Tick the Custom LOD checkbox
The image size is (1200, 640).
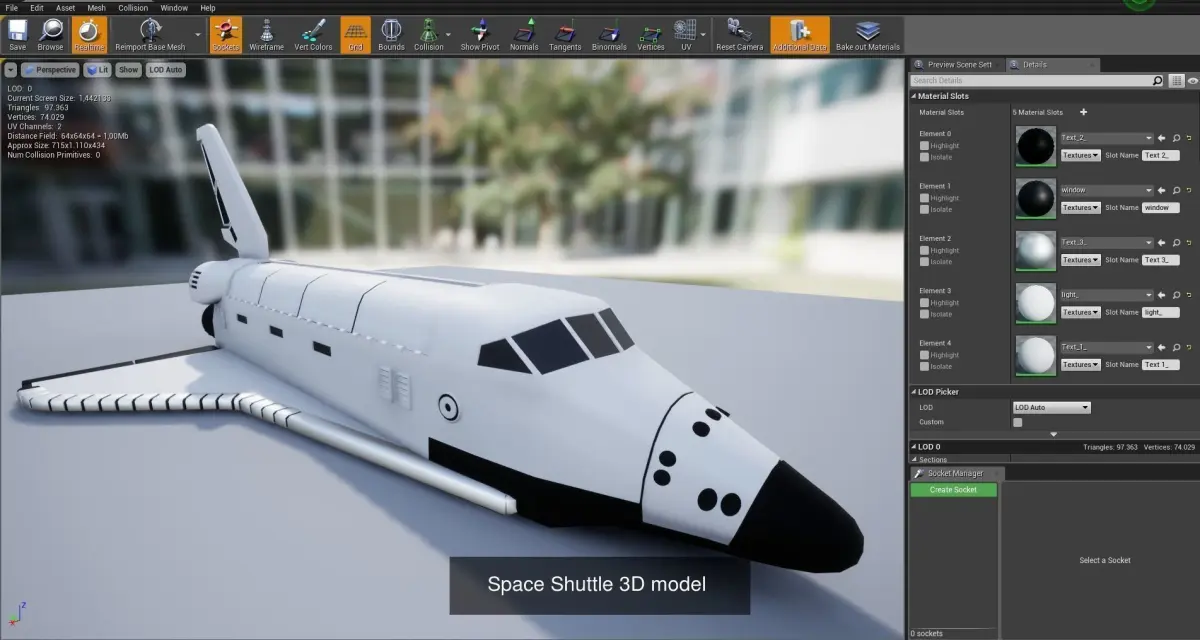(1018, 422)
